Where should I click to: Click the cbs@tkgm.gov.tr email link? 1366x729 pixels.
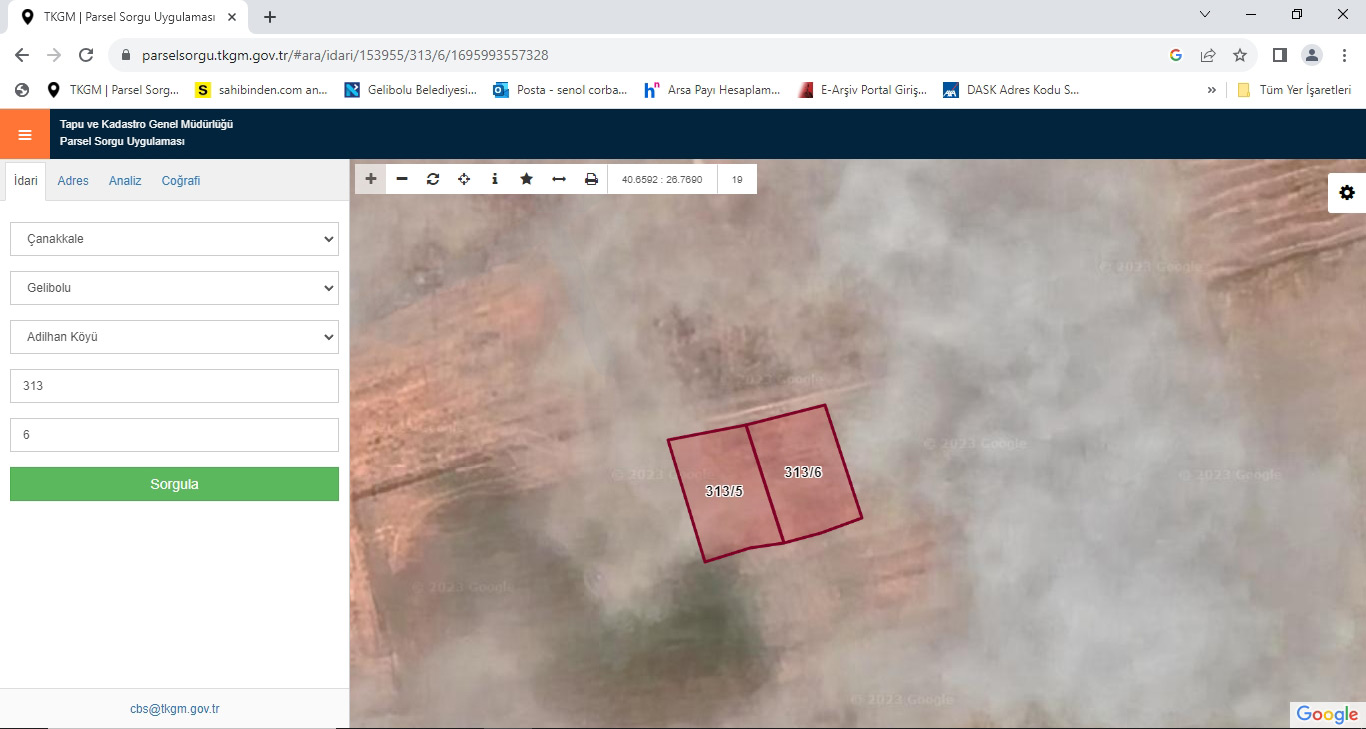tap(174, 709)
